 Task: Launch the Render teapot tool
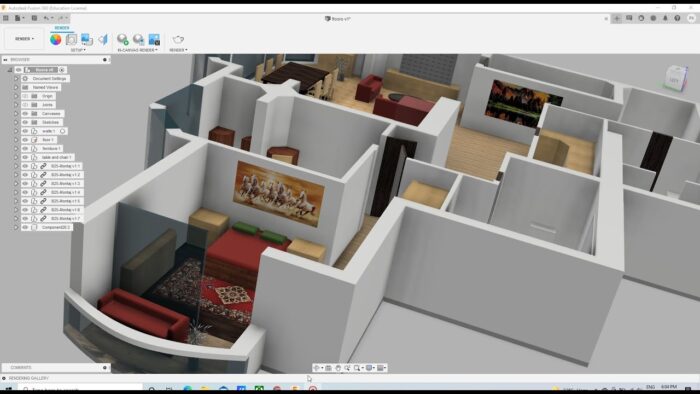tap(178, 39)
